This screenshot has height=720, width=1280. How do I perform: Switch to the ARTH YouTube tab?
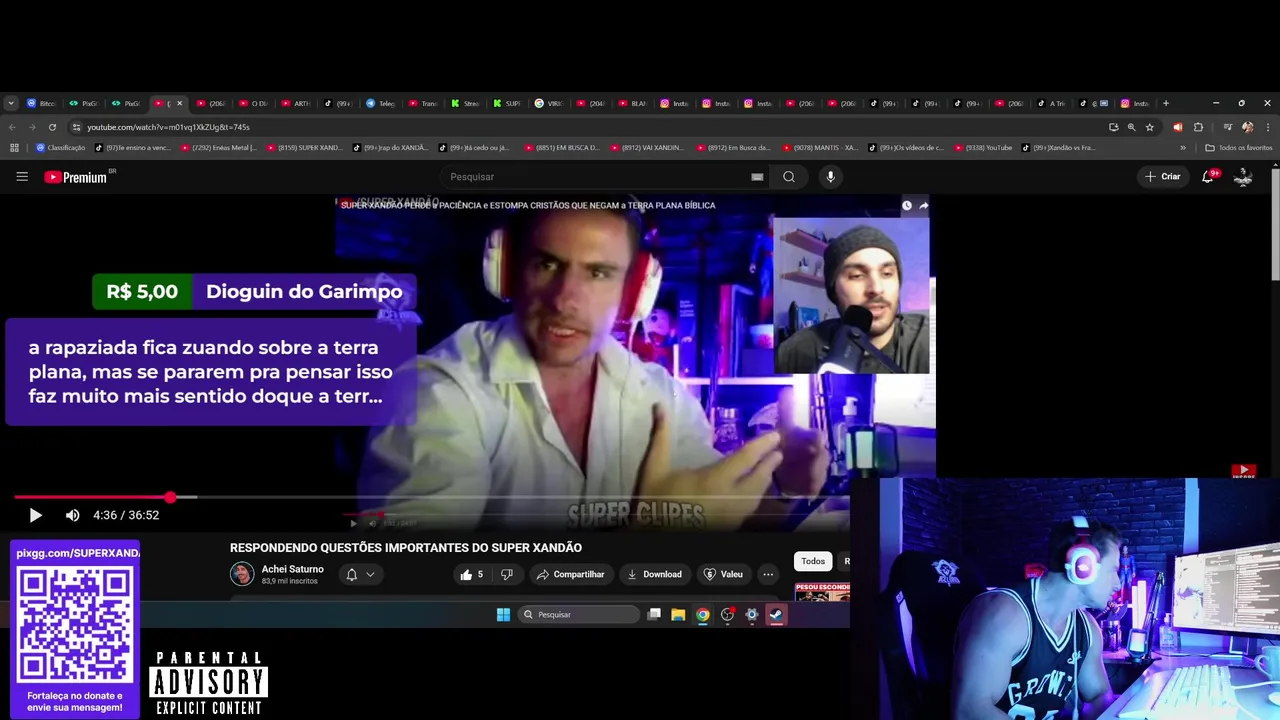[x=296, y=103]
